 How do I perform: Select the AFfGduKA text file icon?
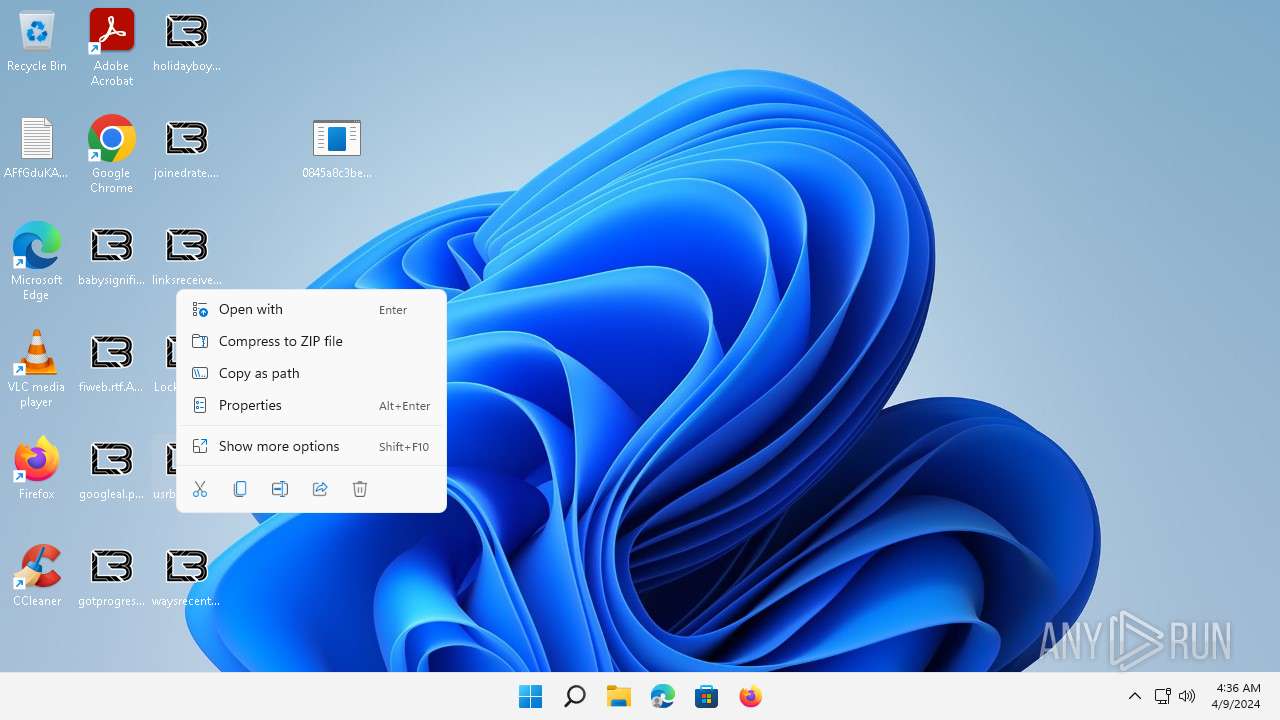[x=37, y=148]
